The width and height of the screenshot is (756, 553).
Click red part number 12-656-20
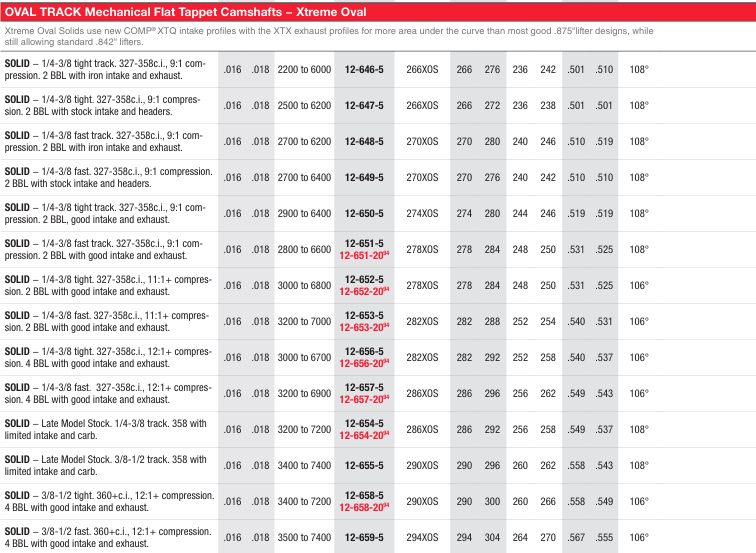[364, 364]
